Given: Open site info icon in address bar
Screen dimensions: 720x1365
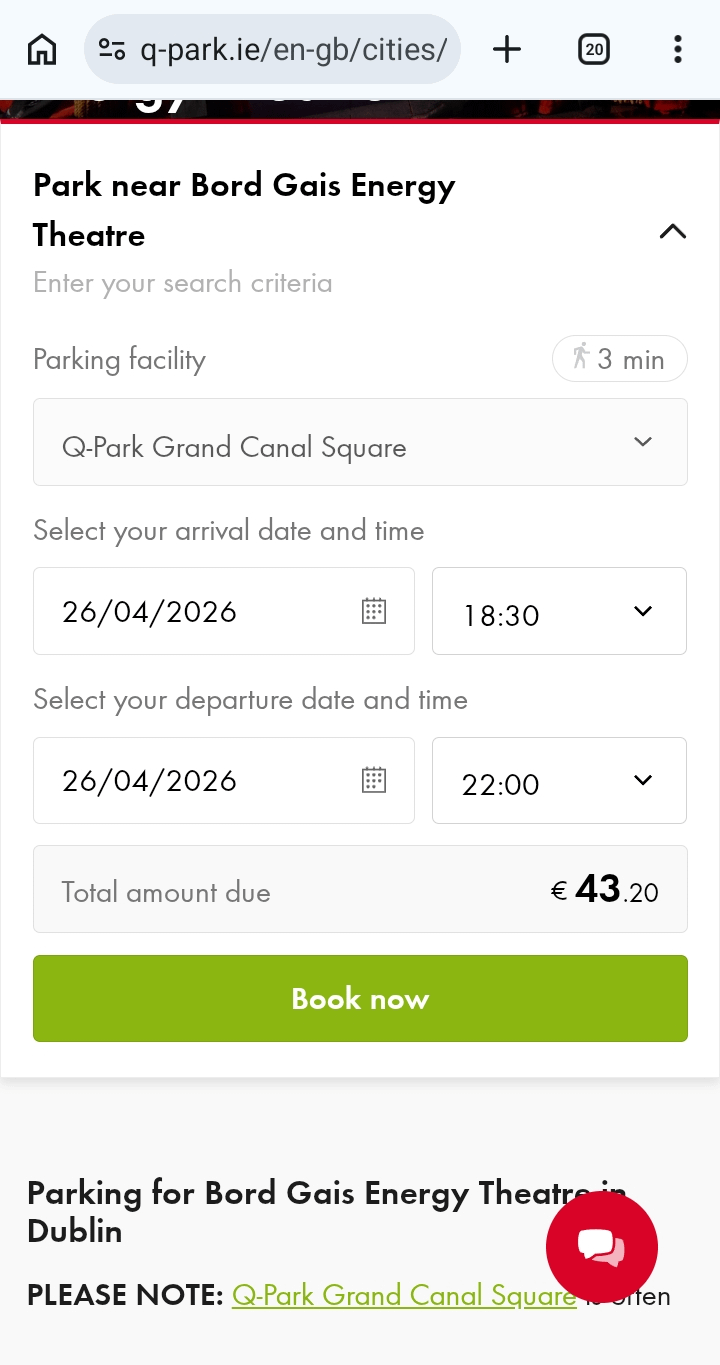Looking at the screenshot, I should coord(112,49).
